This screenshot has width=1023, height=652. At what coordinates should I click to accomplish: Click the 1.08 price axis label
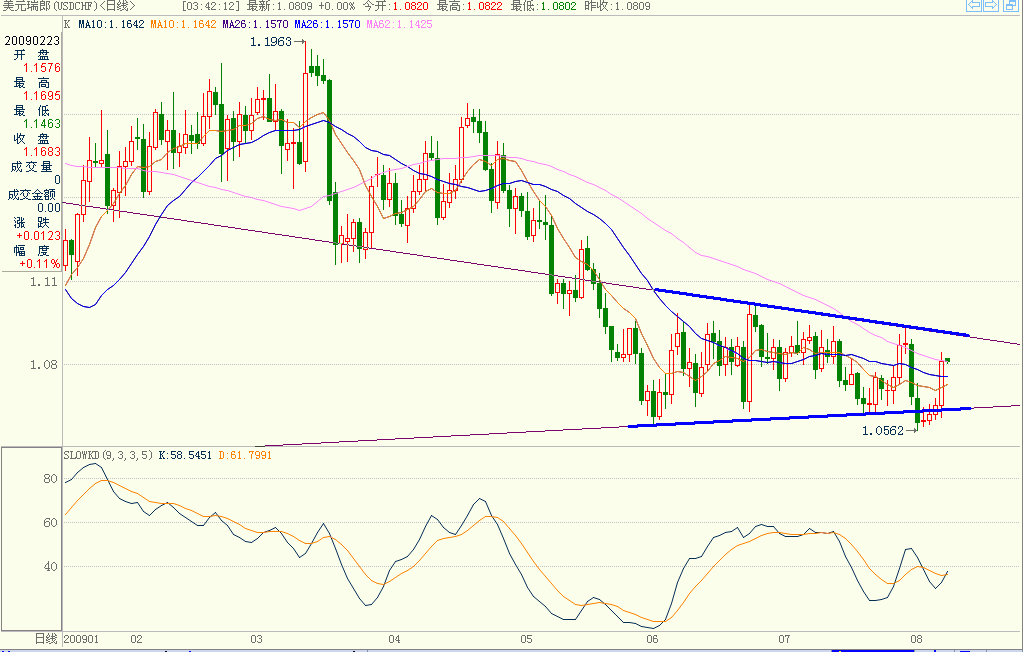44,365
